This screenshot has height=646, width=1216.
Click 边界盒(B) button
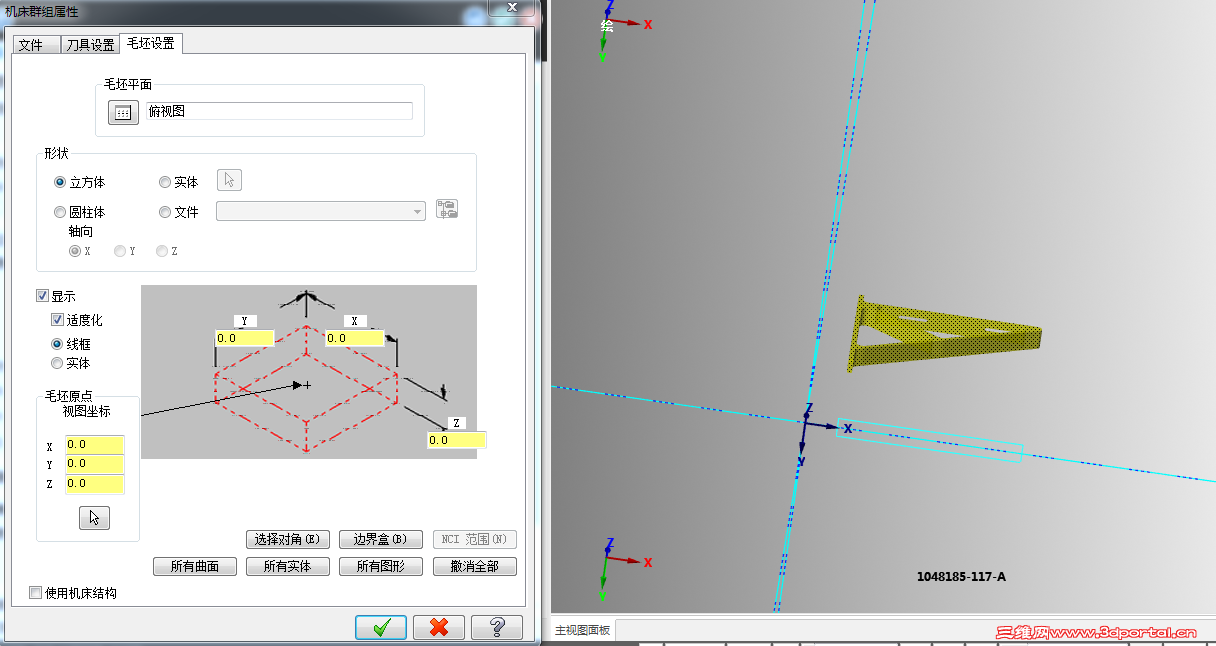381,540
